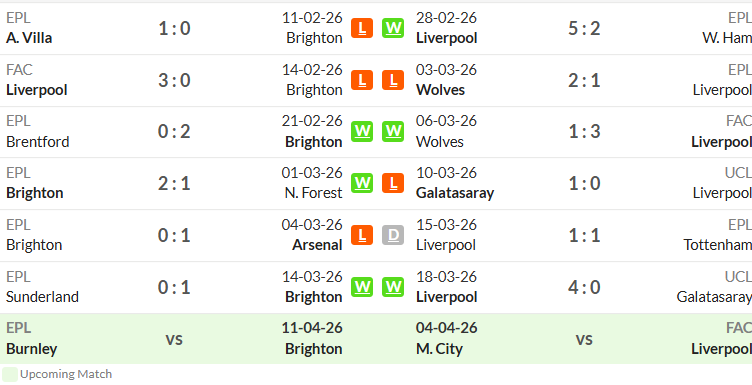Select the Galatasaray team name on 10-03-26
The width and height of the screenshot is (752, 385).
455,193
